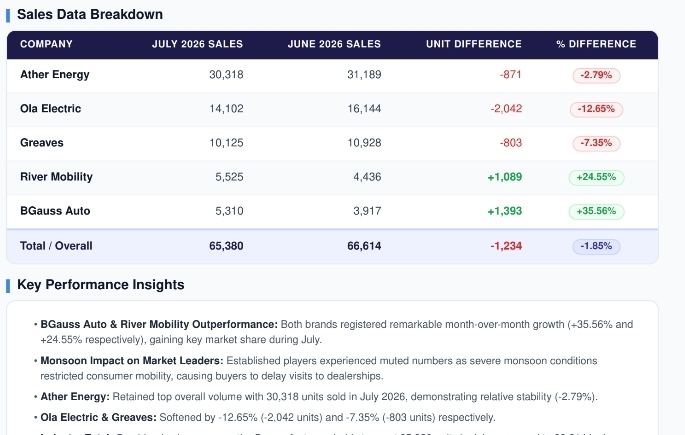This screenshot has height=435, width=685.
Task: Click the -2,042 unit difference cell
Action: tap(506, 109)
